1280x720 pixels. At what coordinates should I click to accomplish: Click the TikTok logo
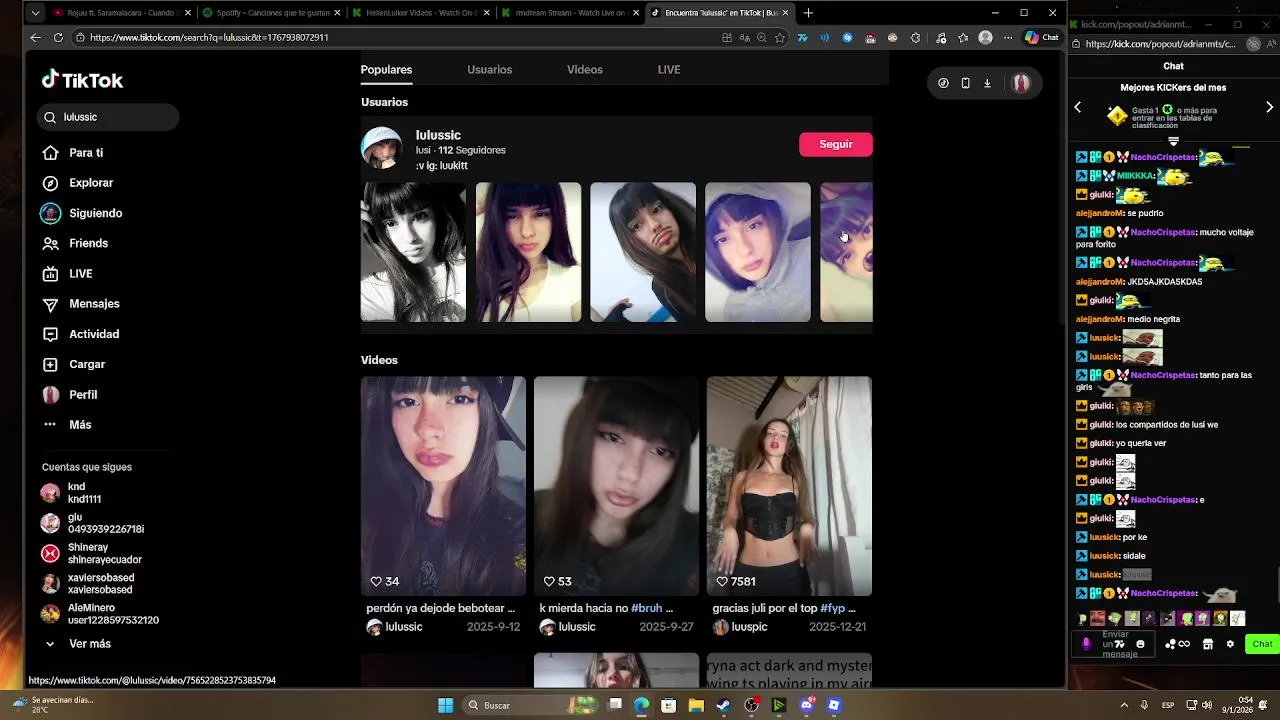82,80
